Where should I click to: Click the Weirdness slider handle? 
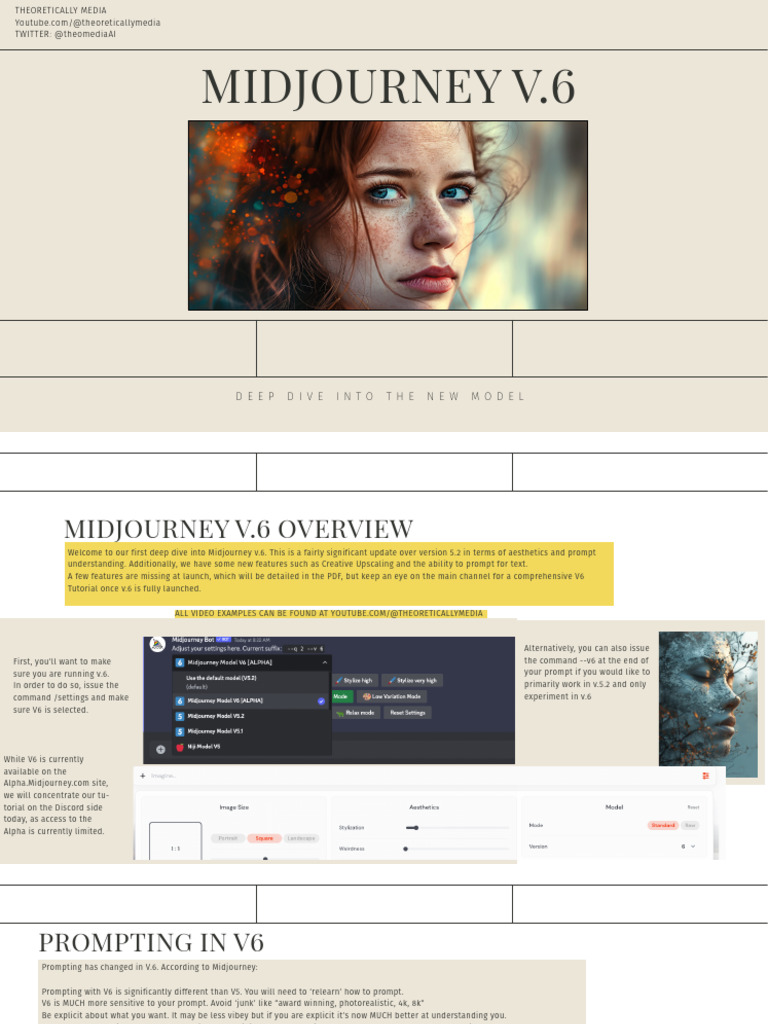click(x=406, y=849)
